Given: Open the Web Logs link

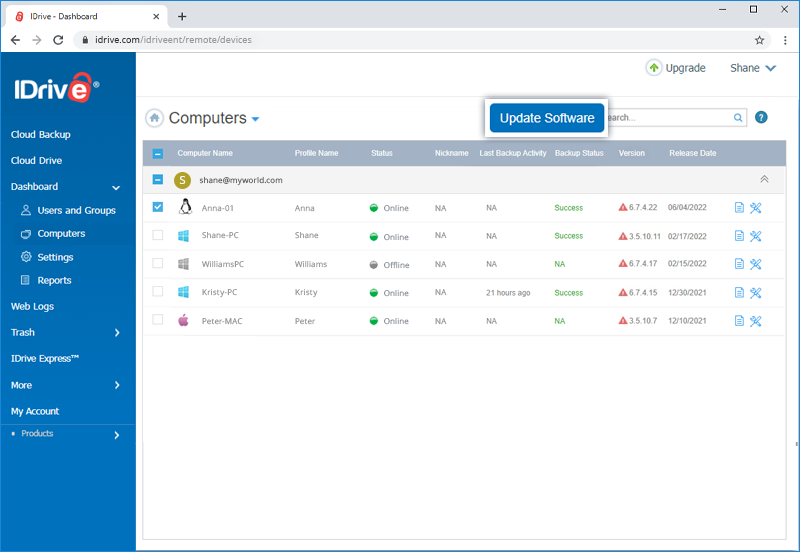Looking at the screenshot, I should pyautogui.click(x=32, y=306).
